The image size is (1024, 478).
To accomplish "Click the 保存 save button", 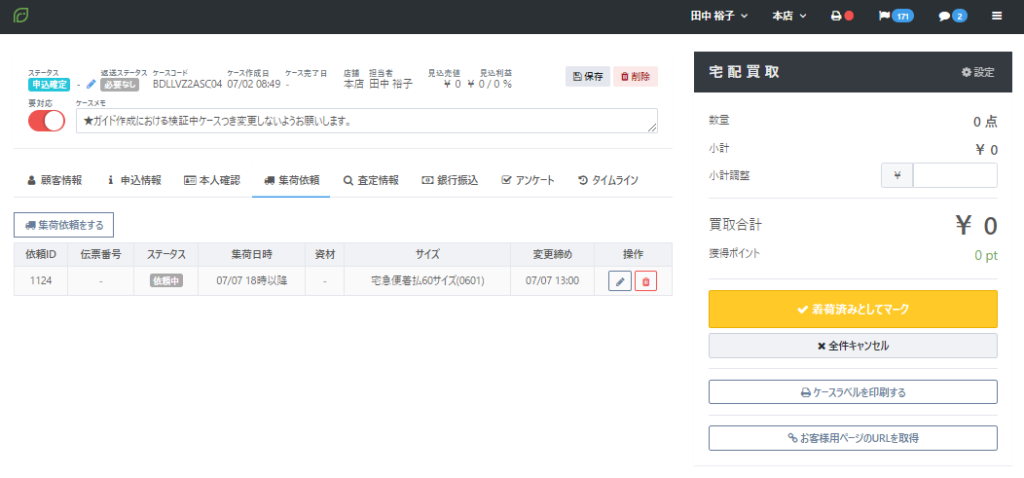I will point(587,76).
